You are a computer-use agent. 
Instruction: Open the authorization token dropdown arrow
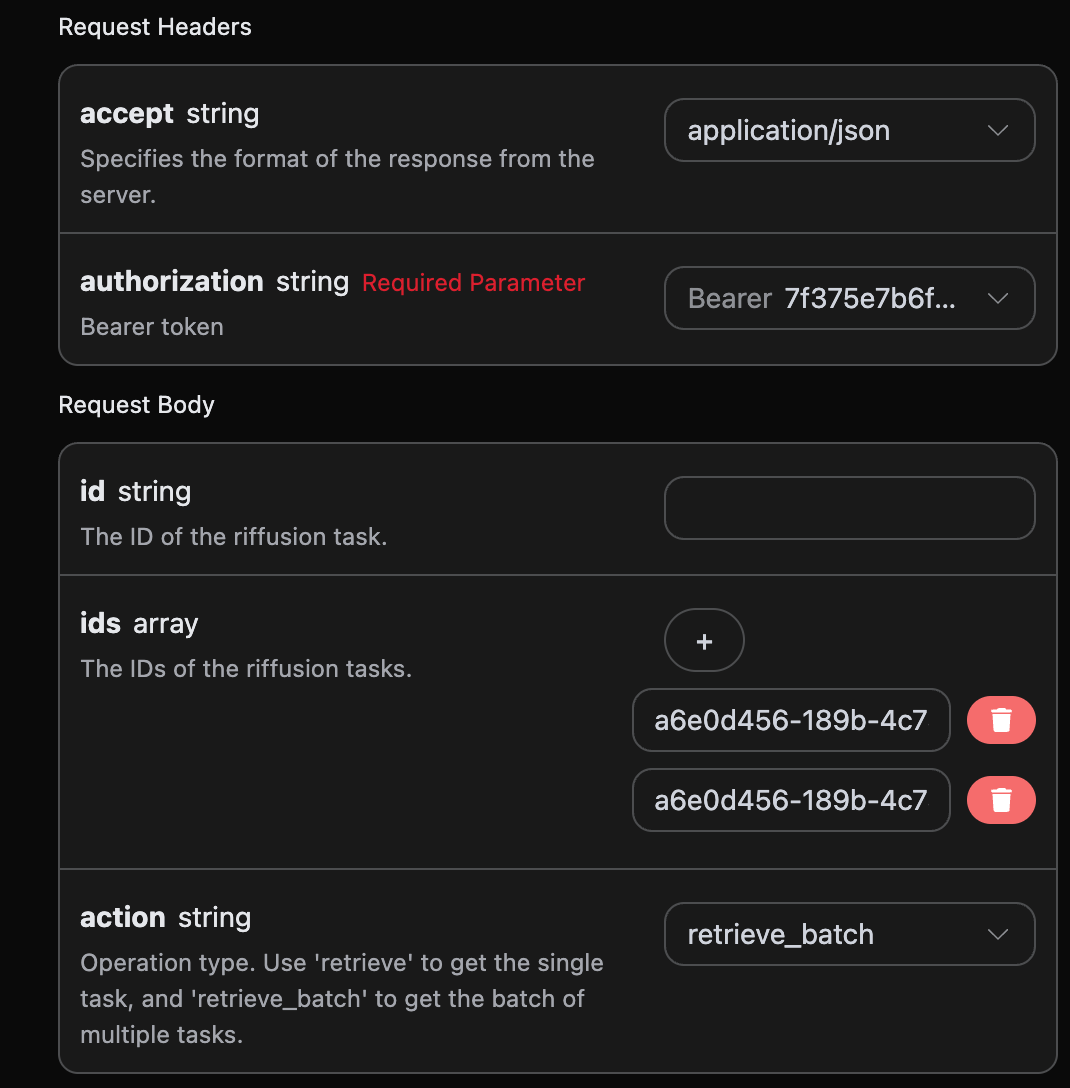[997, 298]
